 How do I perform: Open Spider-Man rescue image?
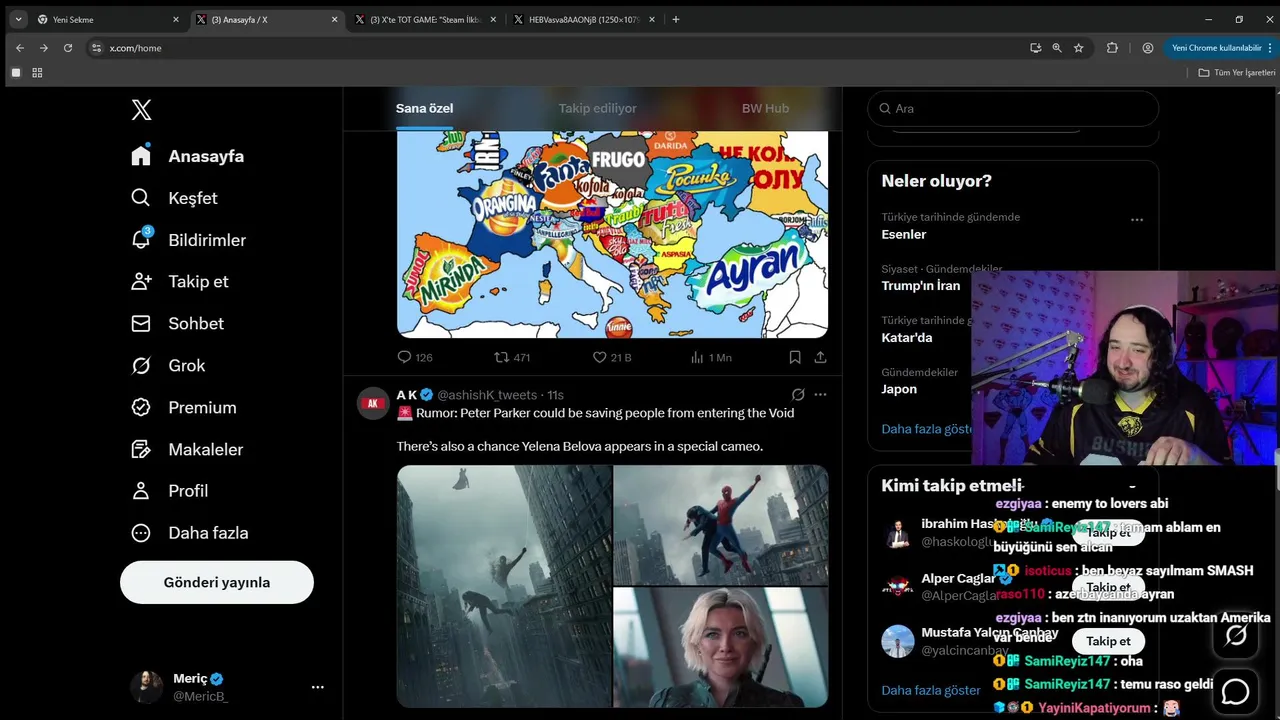pos(721,525)
